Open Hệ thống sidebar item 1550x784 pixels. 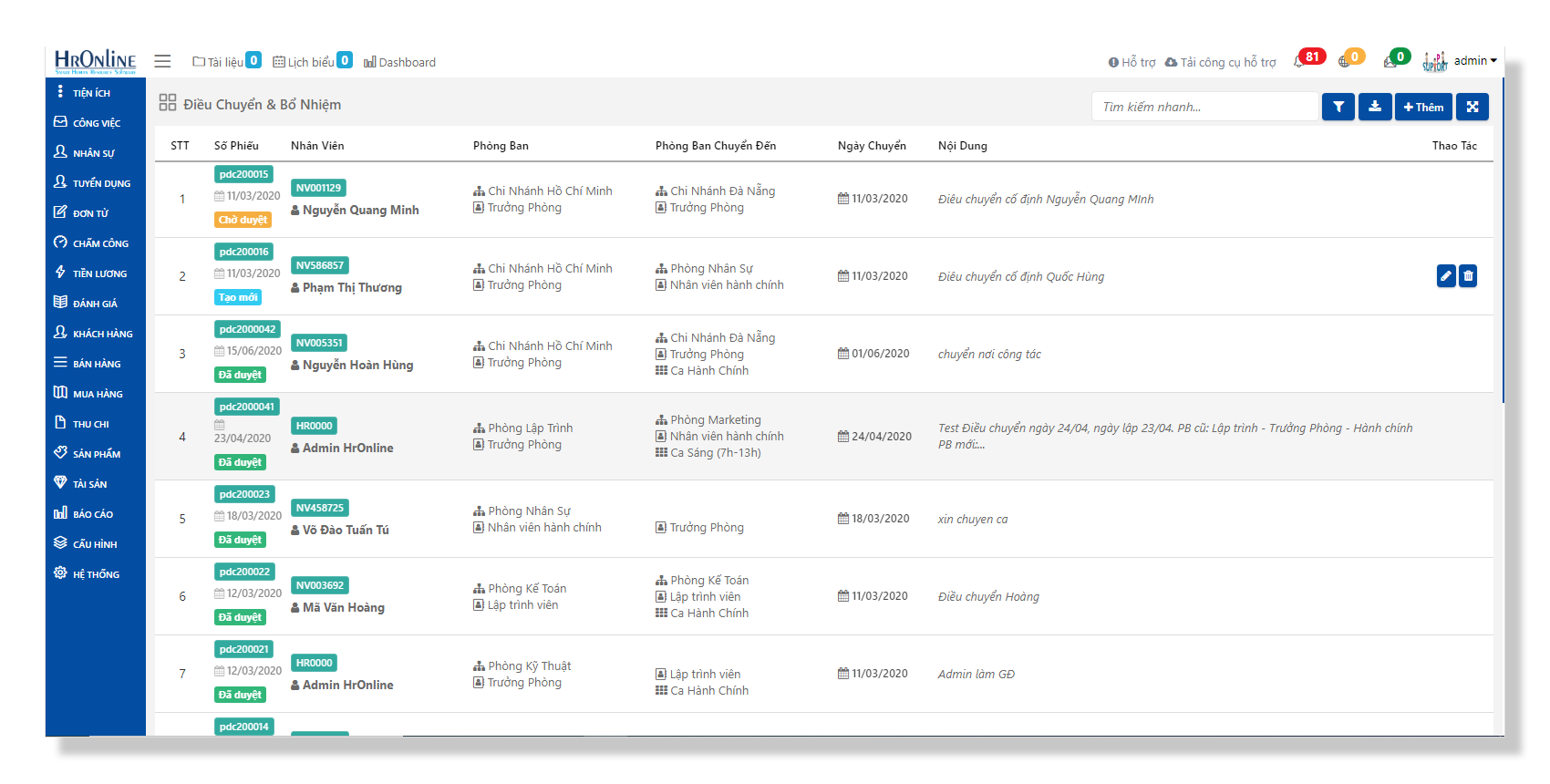(x=95, y=573)
